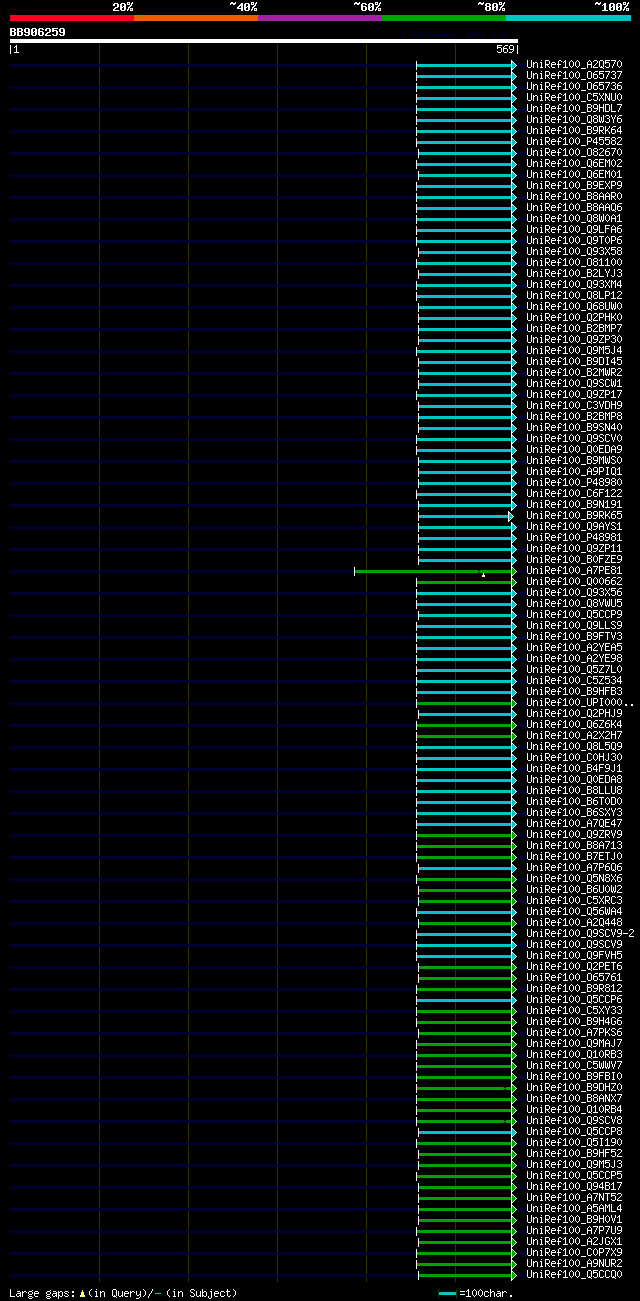640x1301 pixels.
Task: Select the UniRef100_Q9LFA6 label
Action: pos(574,229)
